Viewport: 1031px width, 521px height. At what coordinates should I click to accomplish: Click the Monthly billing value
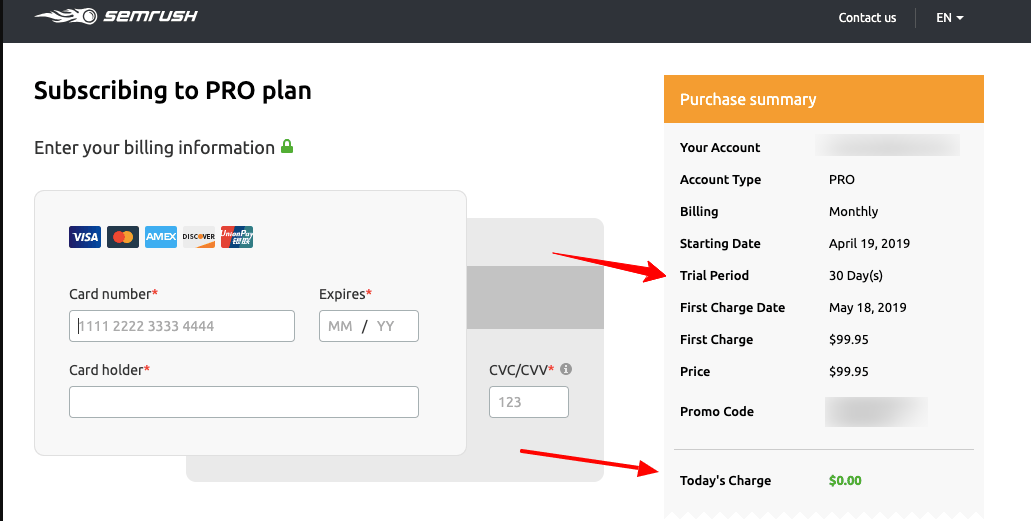point(853,212)
